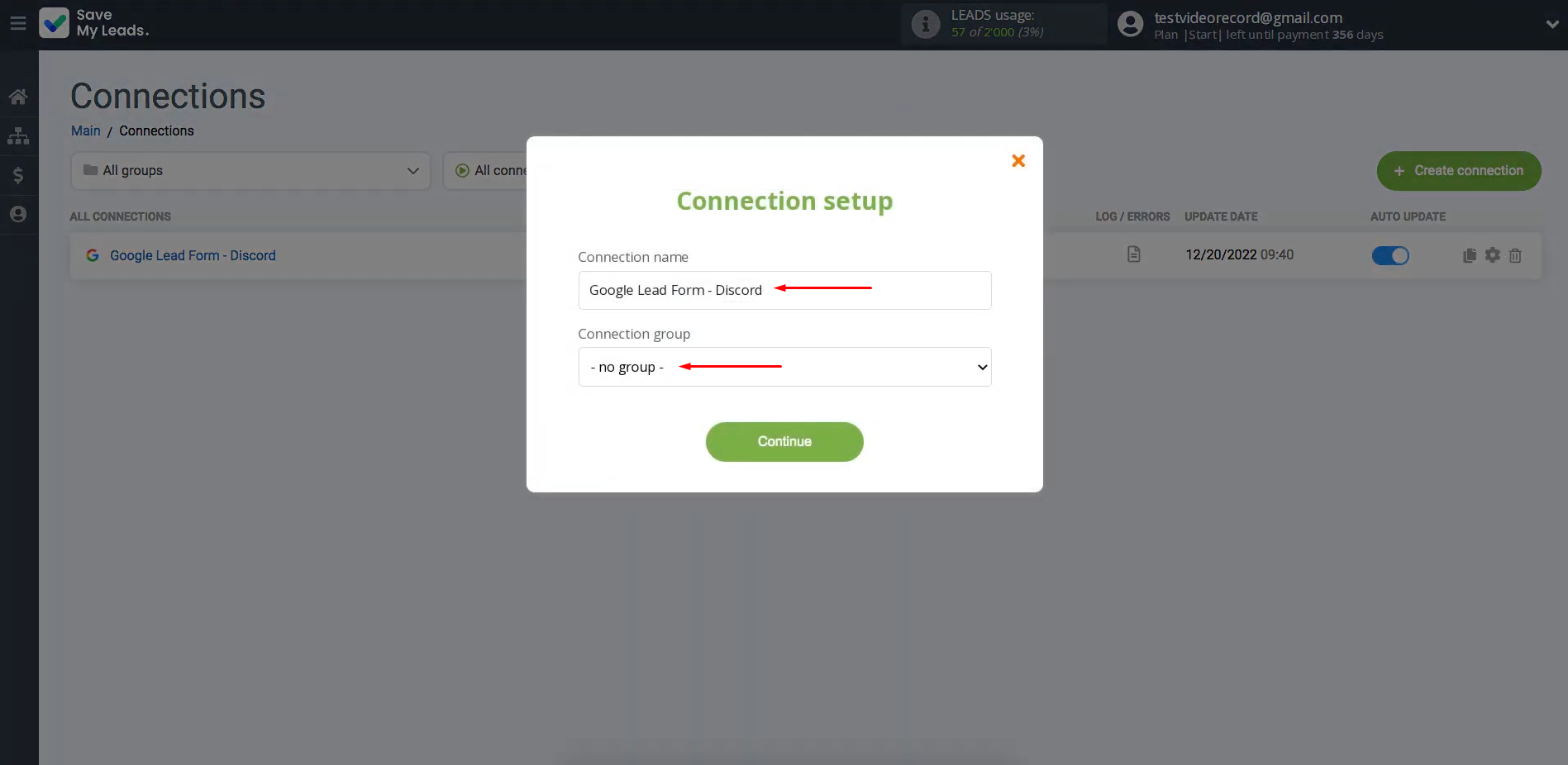Open the Google Lead Form - Discord connection
The width and height of the screenshot is (1568, 765).
pyautogui.click(x=193, y=256)
